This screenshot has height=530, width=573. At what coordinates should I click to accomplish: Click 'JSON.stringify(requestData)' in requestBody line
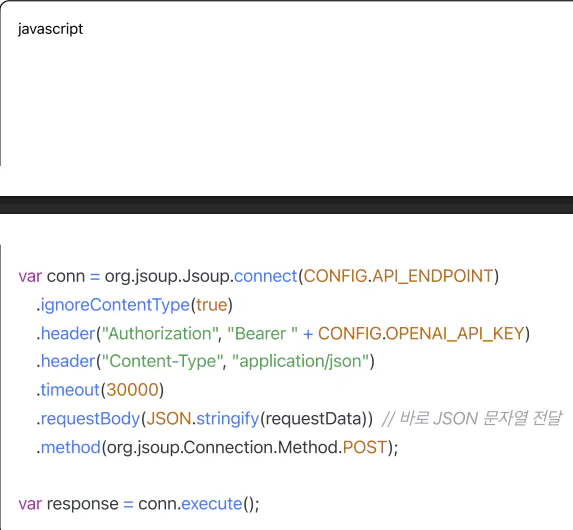(x=257, y=419)
